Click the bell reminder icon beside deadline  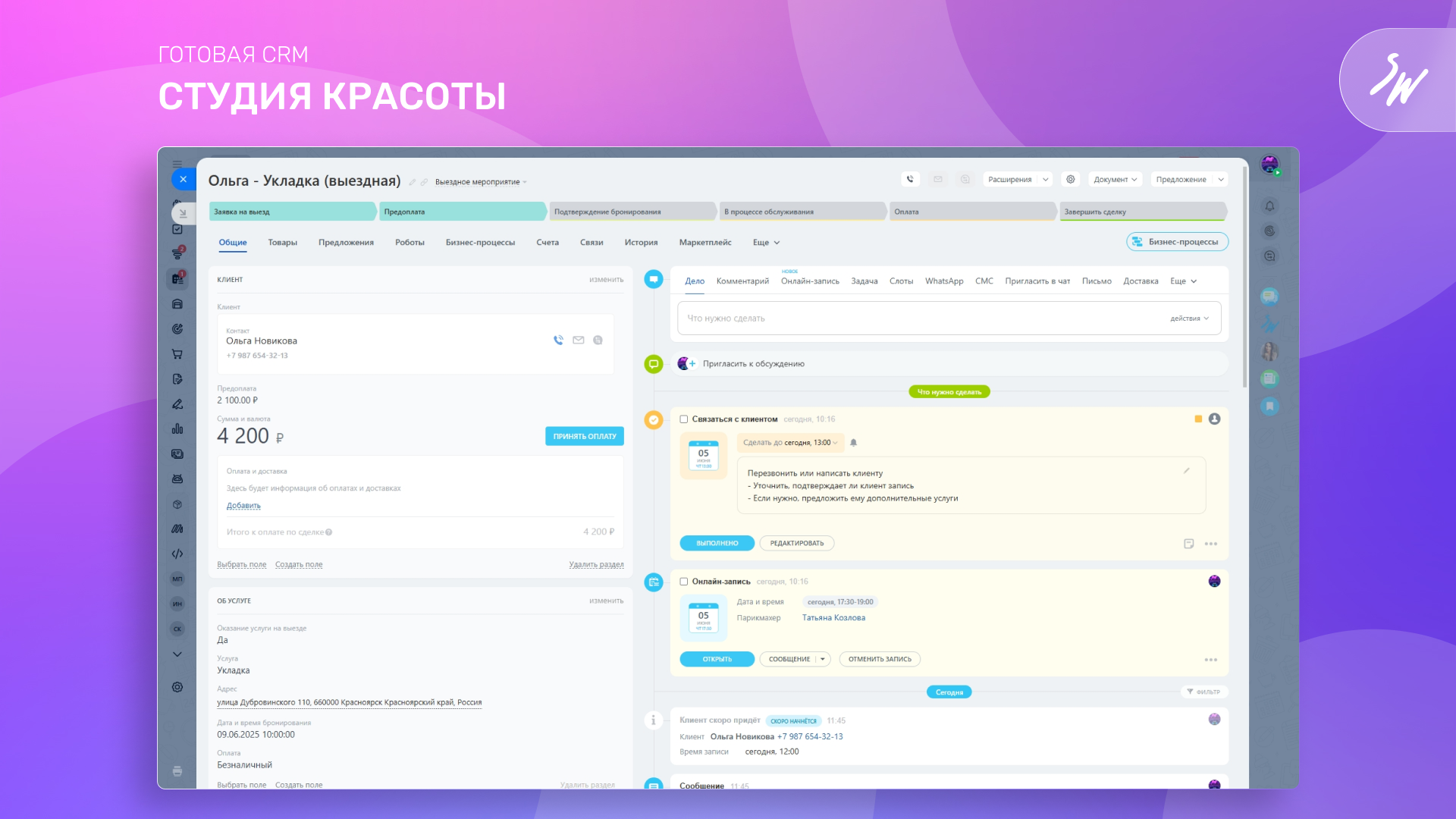click(x=853, y=443)
